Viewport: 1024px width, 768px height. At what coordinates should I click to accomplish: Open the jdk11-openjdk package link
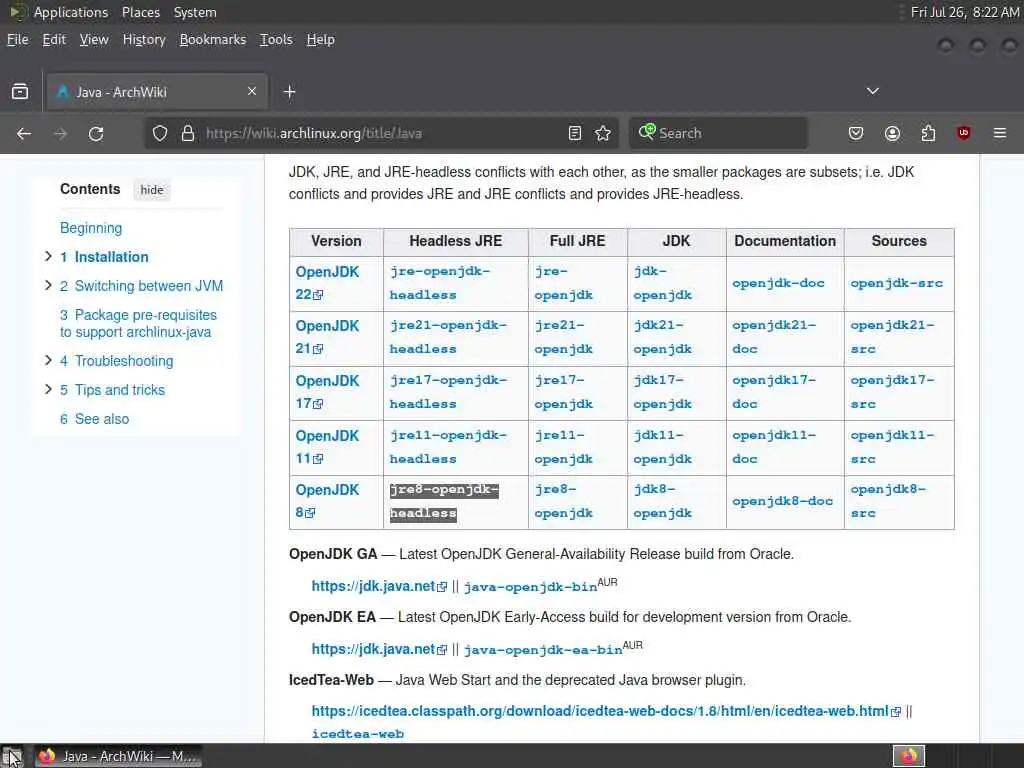662,447
